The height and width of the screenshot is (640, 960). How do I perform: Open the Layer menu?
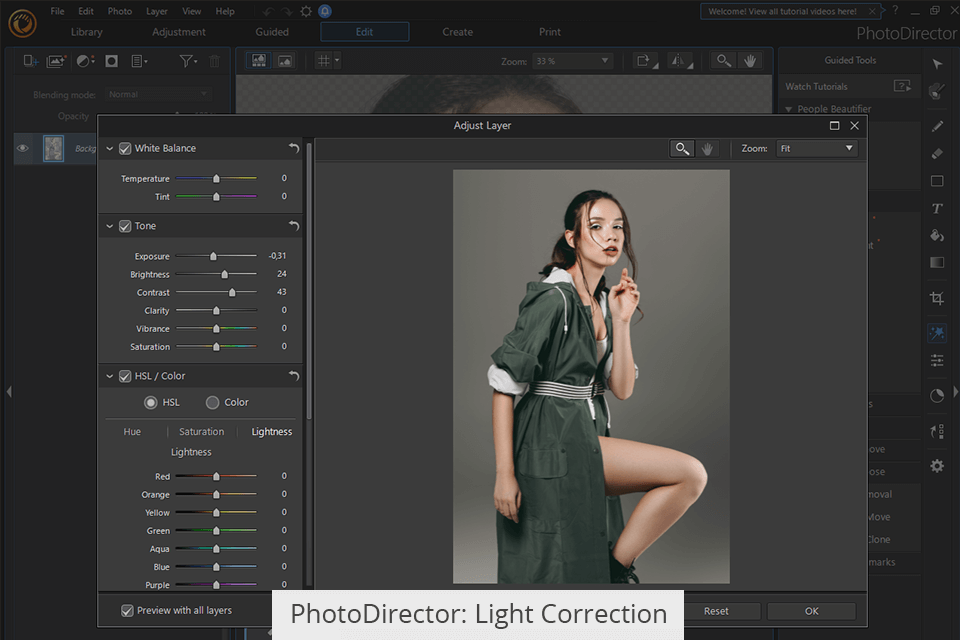(x=157, y=11)
